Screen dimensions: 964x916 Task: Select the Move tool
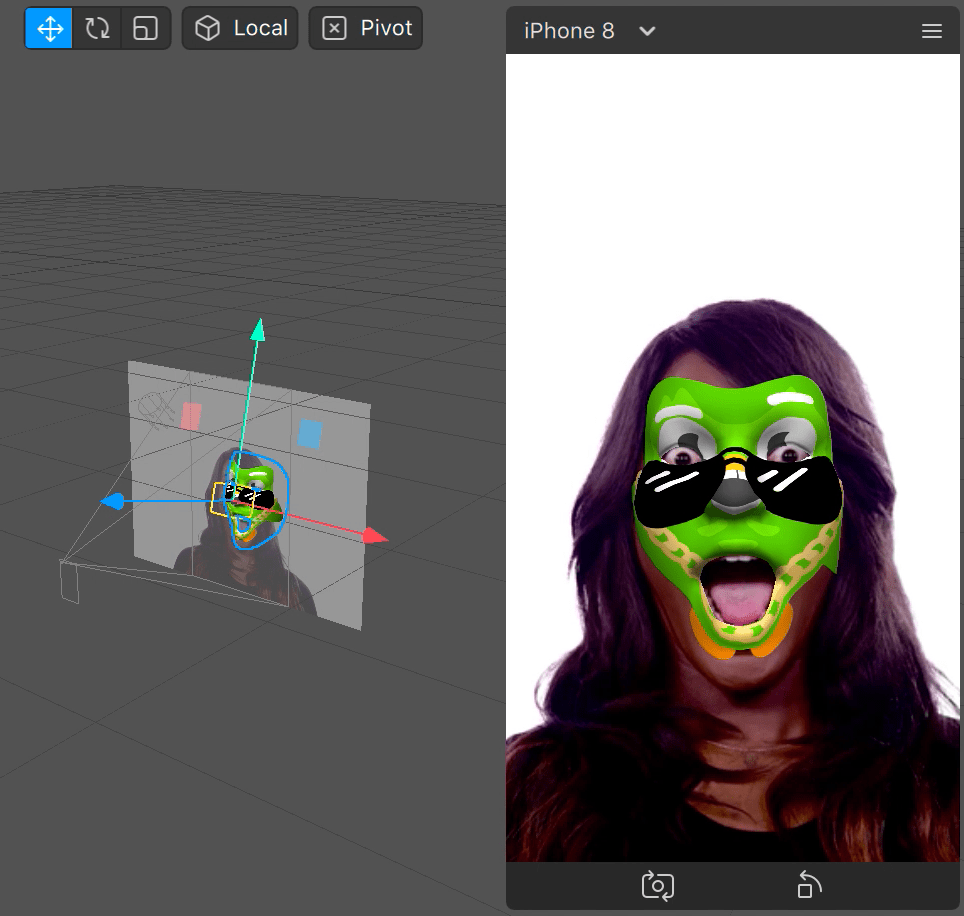coord(49,28)
